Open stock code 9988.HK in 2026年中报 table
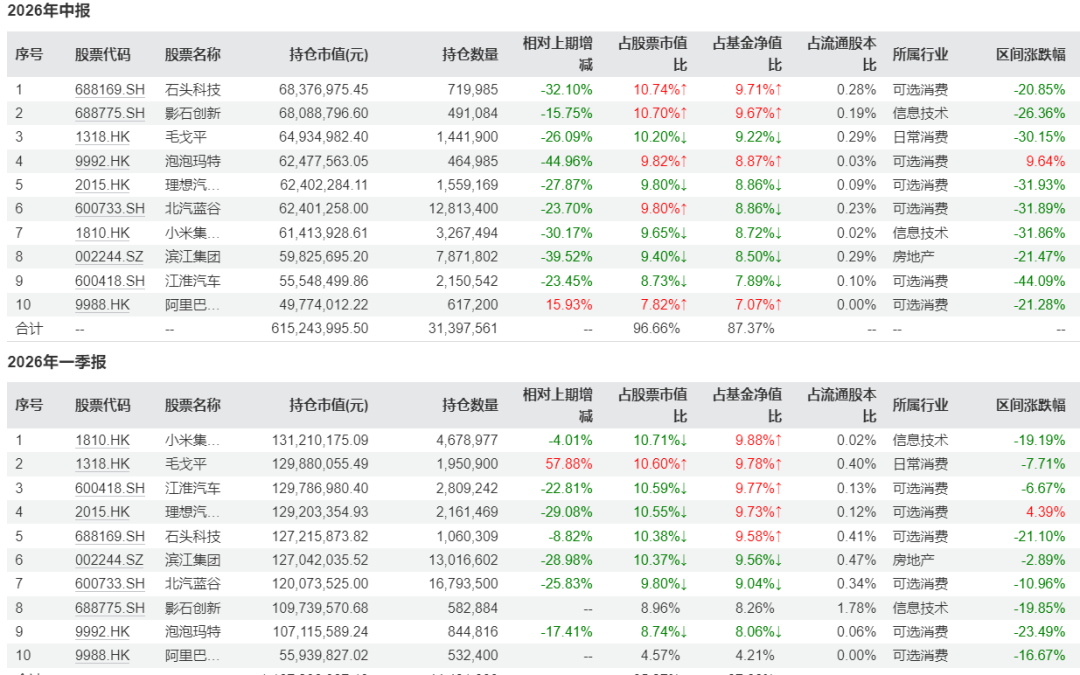The image size is (1080, 675). [x=102, y=304]
